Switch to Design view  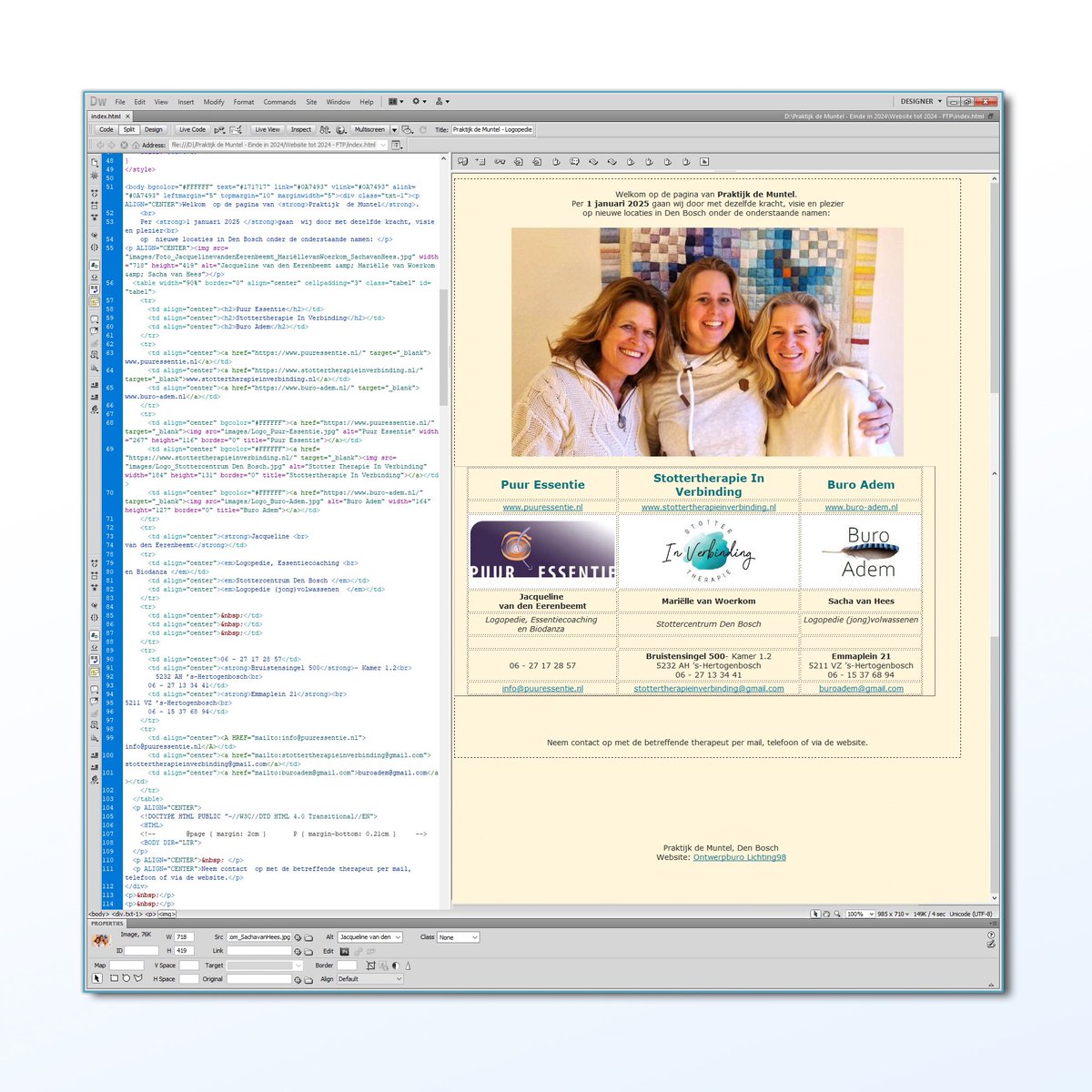pos(154,129)
